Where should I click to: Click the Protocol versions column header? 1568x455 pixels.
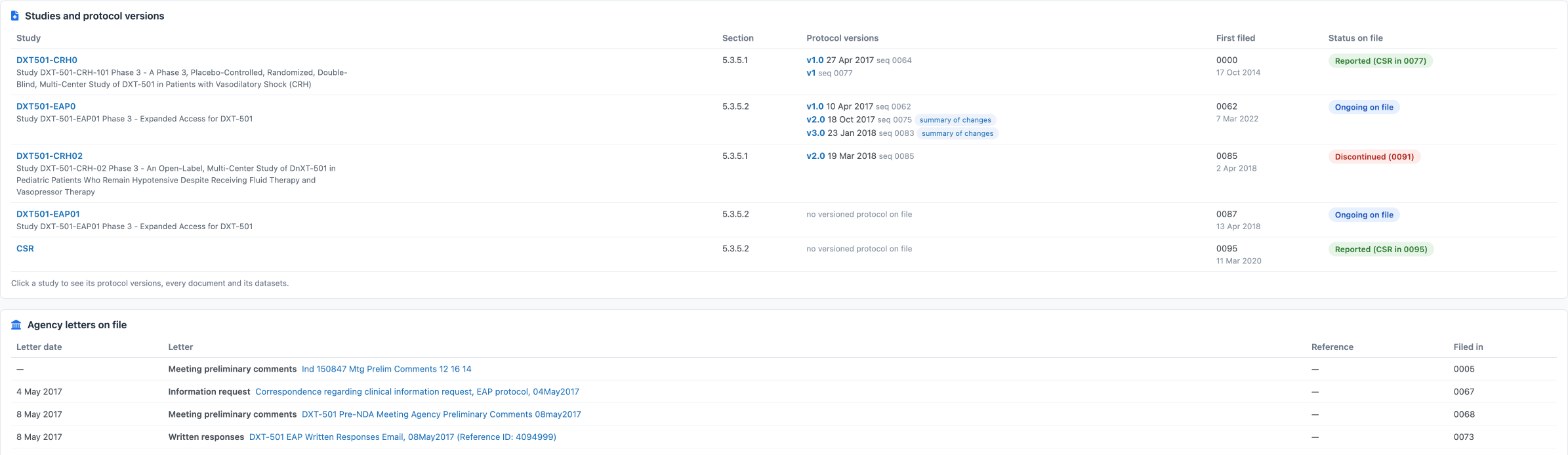coord(842,38)
